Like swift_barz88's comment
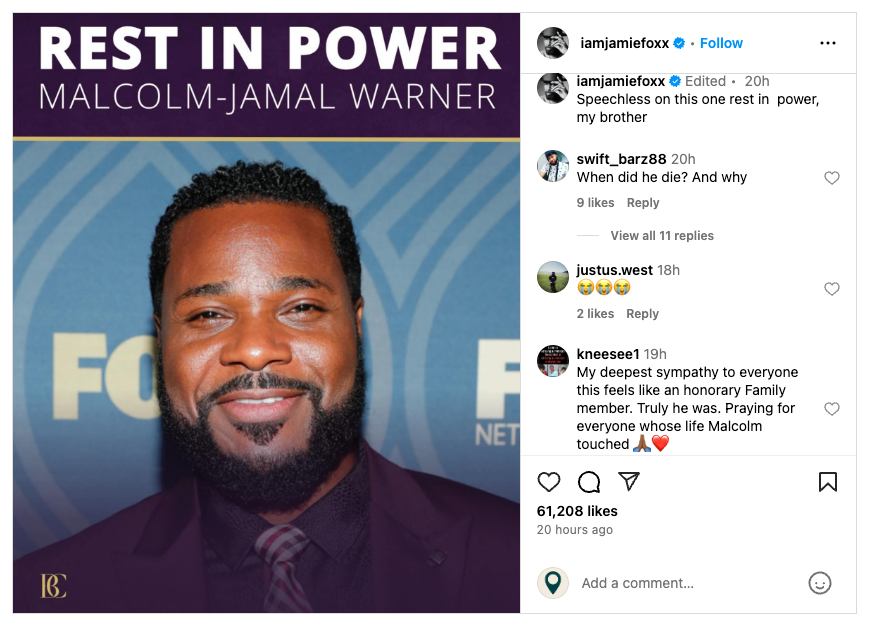Image resolution: width=873 pixels, height=628 pixels. click(x=832, y=178)
